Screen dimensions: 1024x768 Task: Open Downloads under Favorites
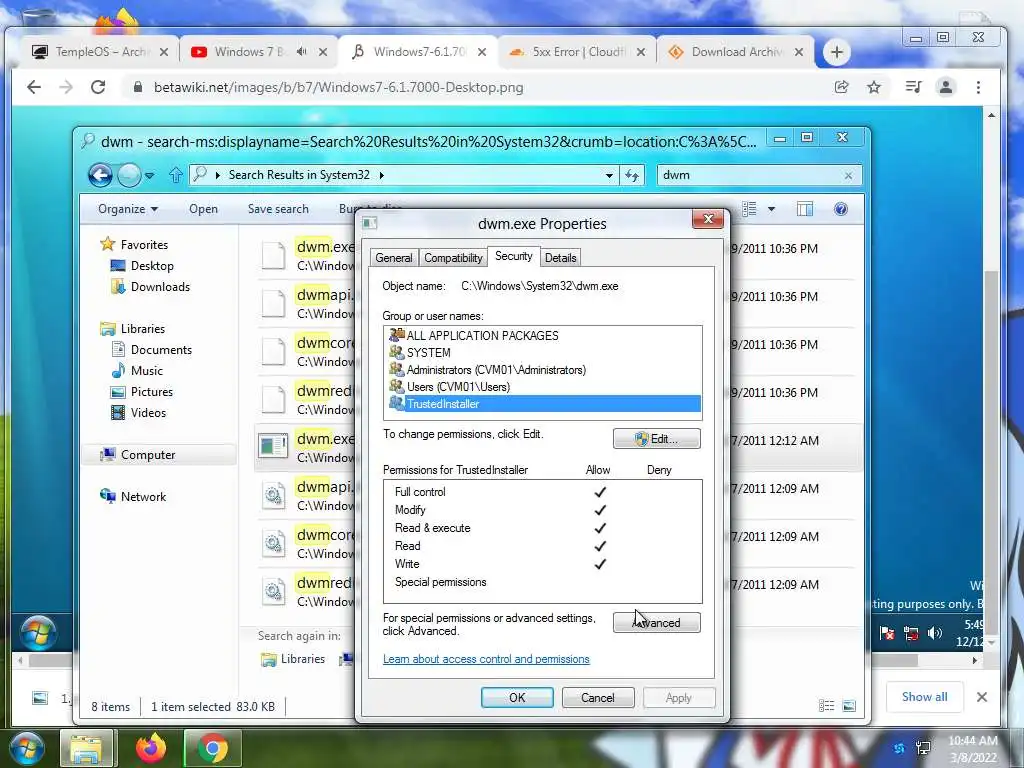point(150,287)
